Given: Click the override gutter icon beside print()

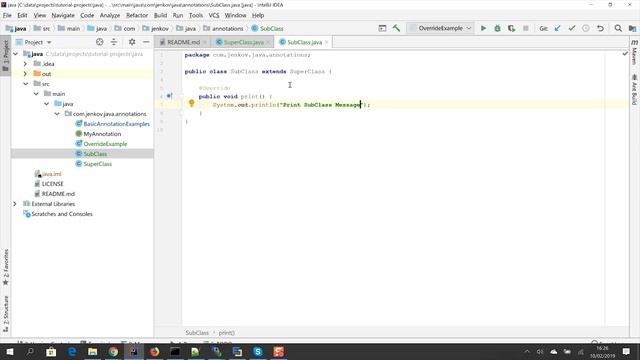Looking at the screenshot, I should tap(169, 96).
